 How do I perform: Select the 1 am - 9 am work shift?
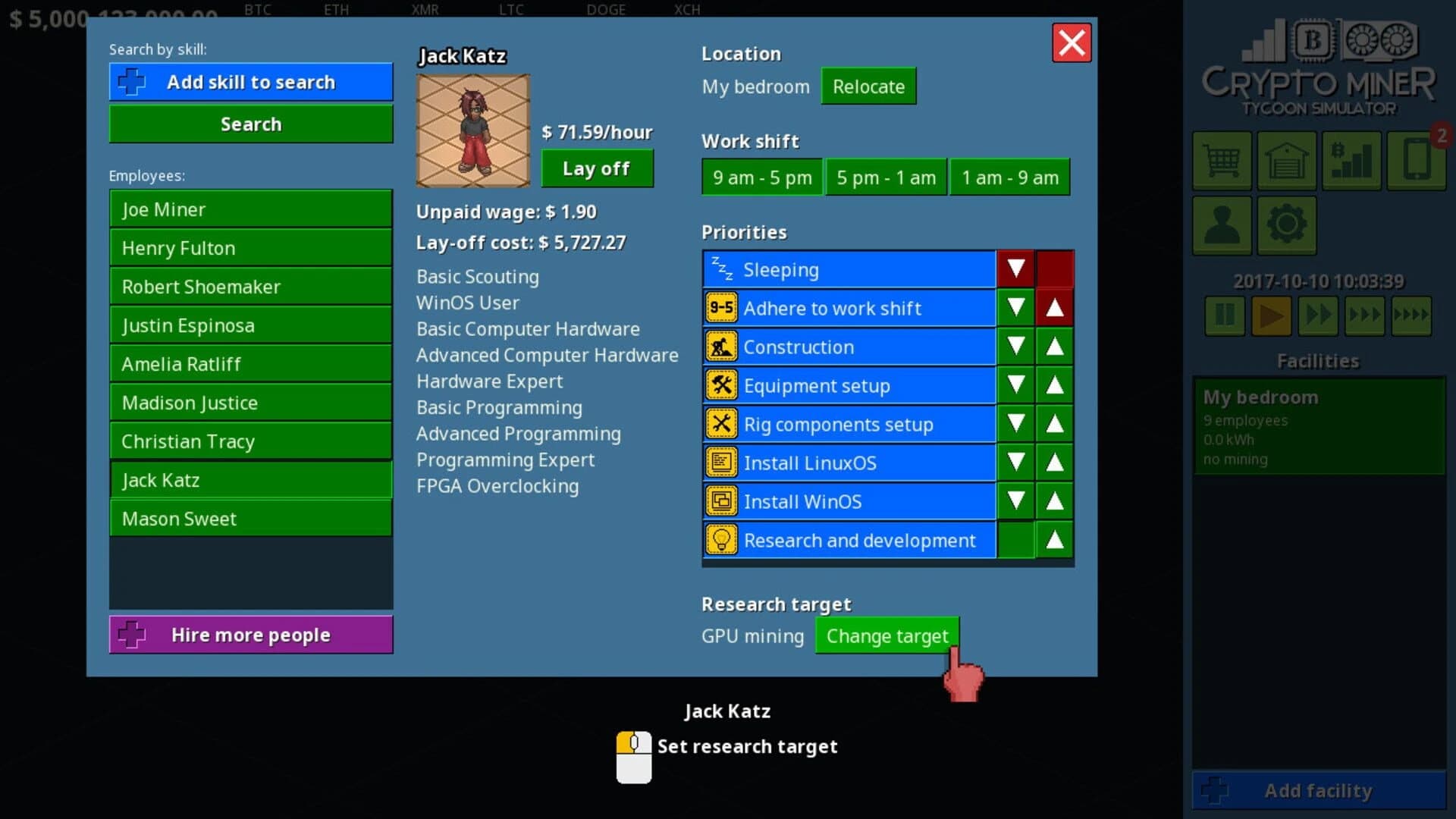click(1009, 177)
